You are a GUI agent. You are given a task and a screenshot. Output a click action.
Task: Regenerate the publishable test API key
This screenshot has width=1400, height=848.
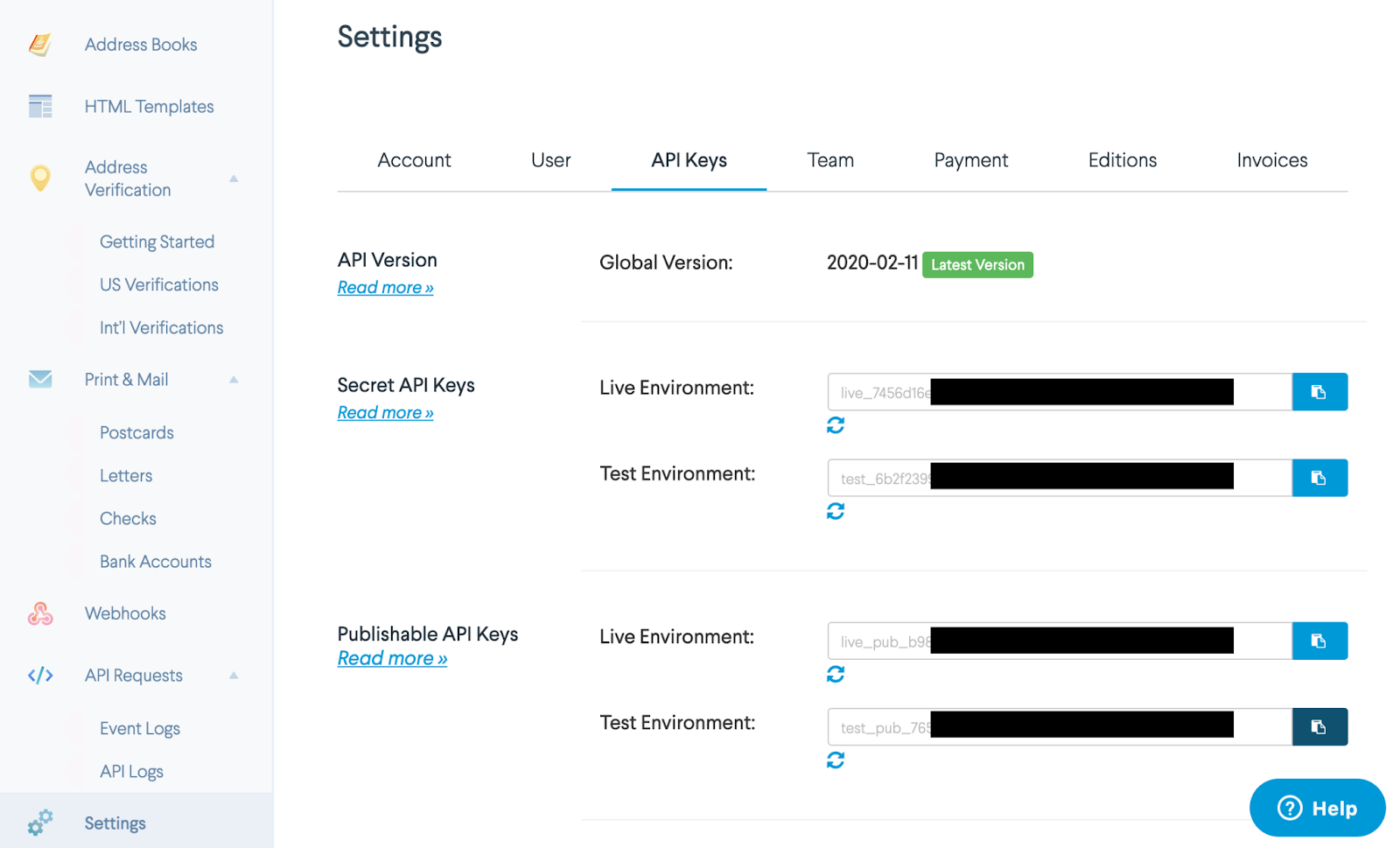(836, 760)
